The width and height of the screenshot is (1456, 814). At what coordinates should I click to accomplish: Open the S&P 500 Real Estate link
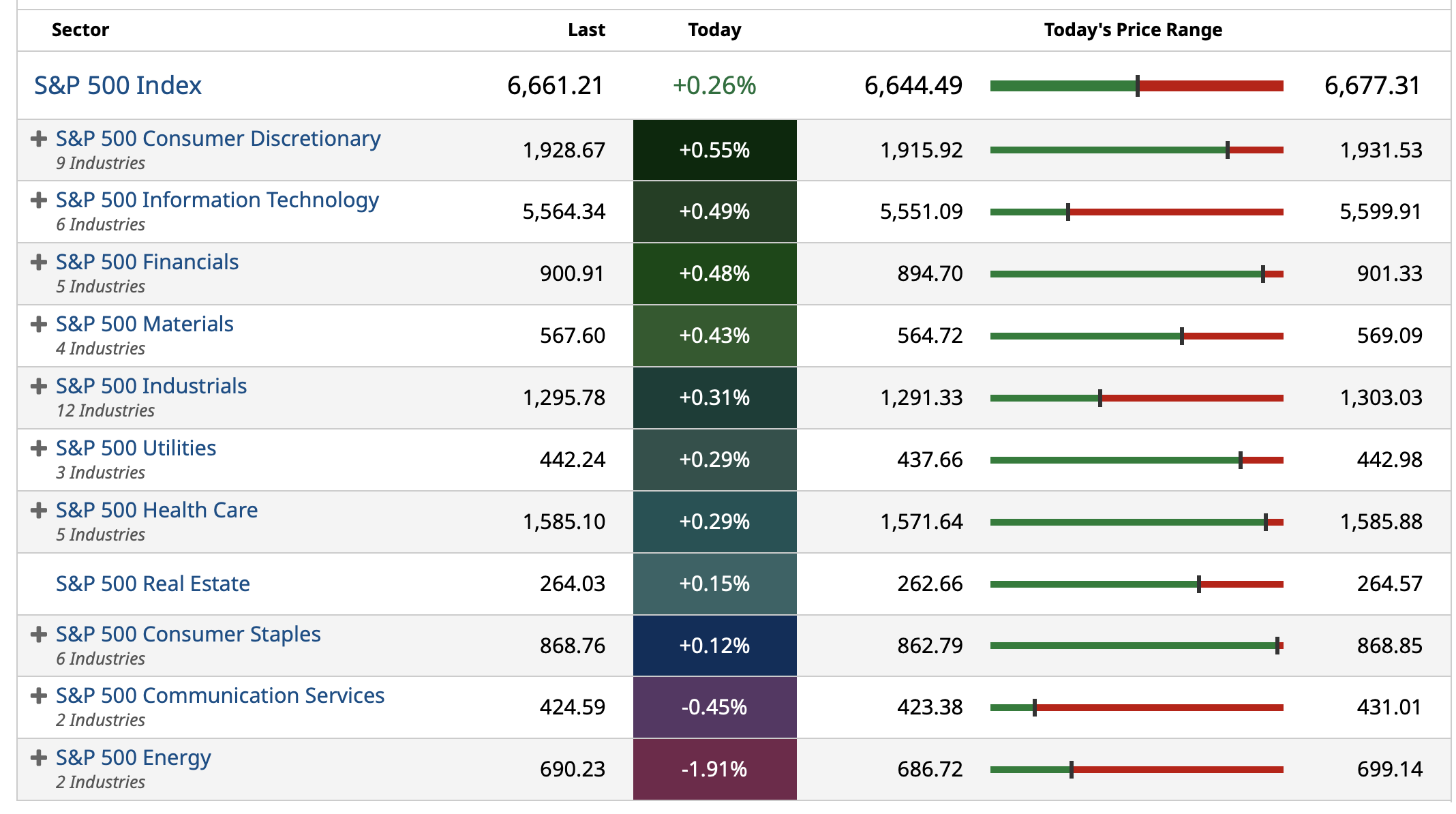pos(153,584)
